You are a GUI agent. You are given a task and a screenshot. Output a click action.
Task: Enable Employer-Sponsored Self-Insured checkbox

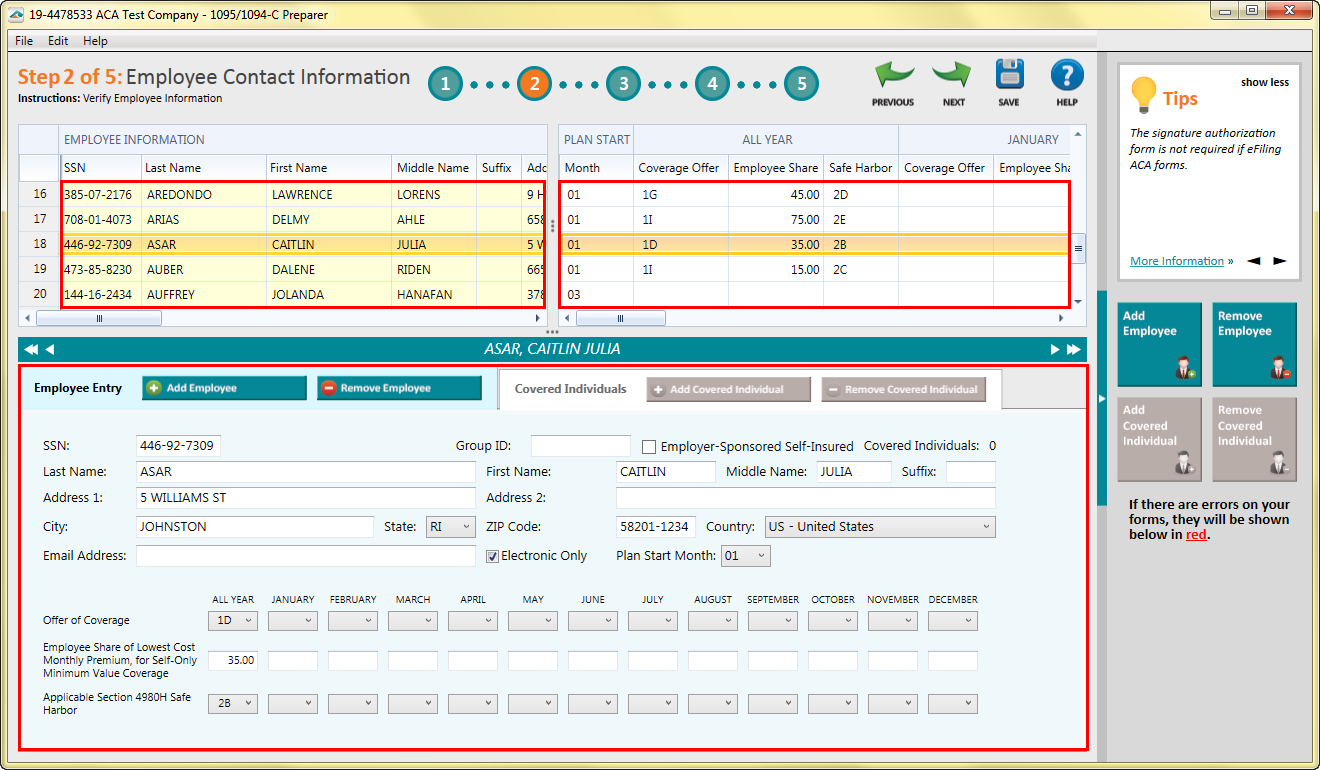coord(649,447)
